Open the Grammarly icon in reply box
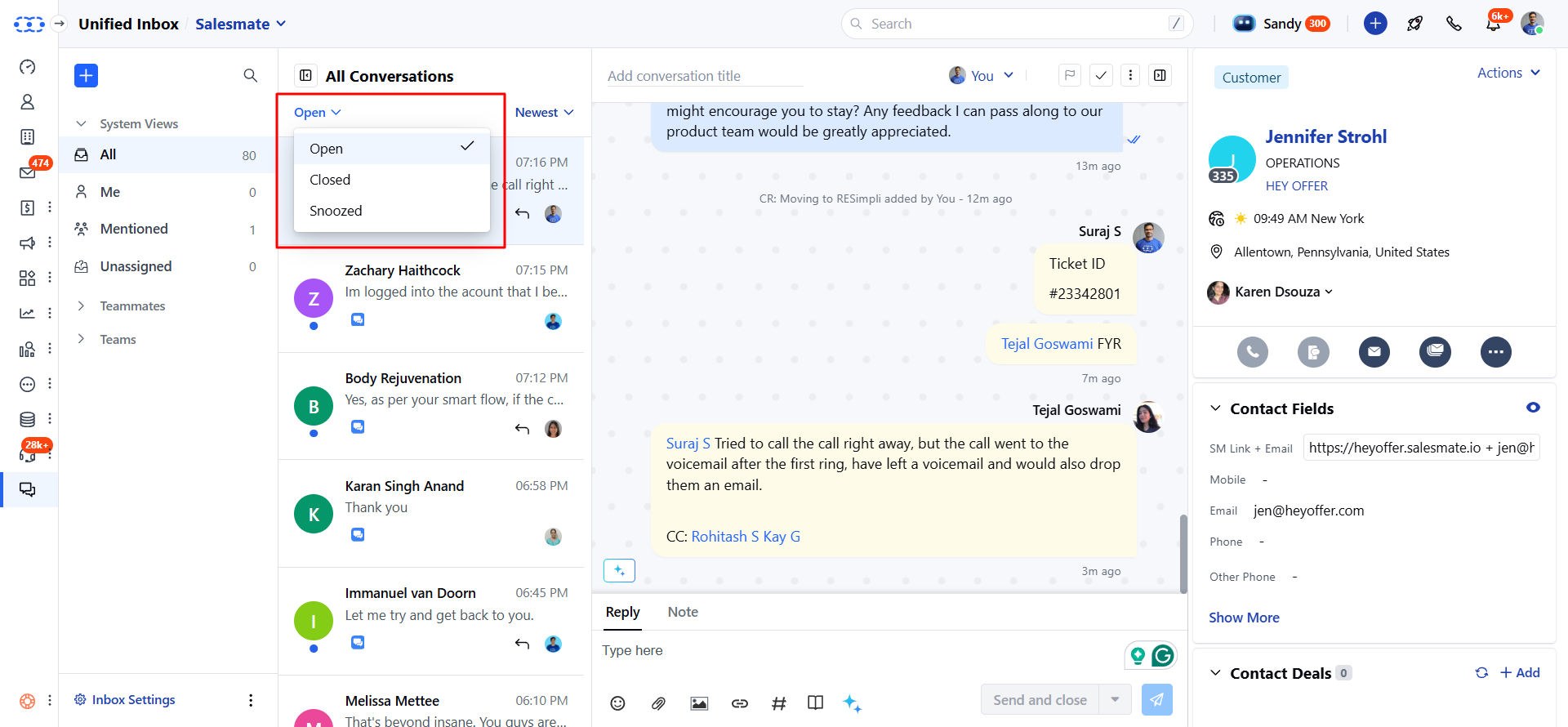This screenshot has height=727, width=1568. pyautogui.click(x=1163, y=655)
